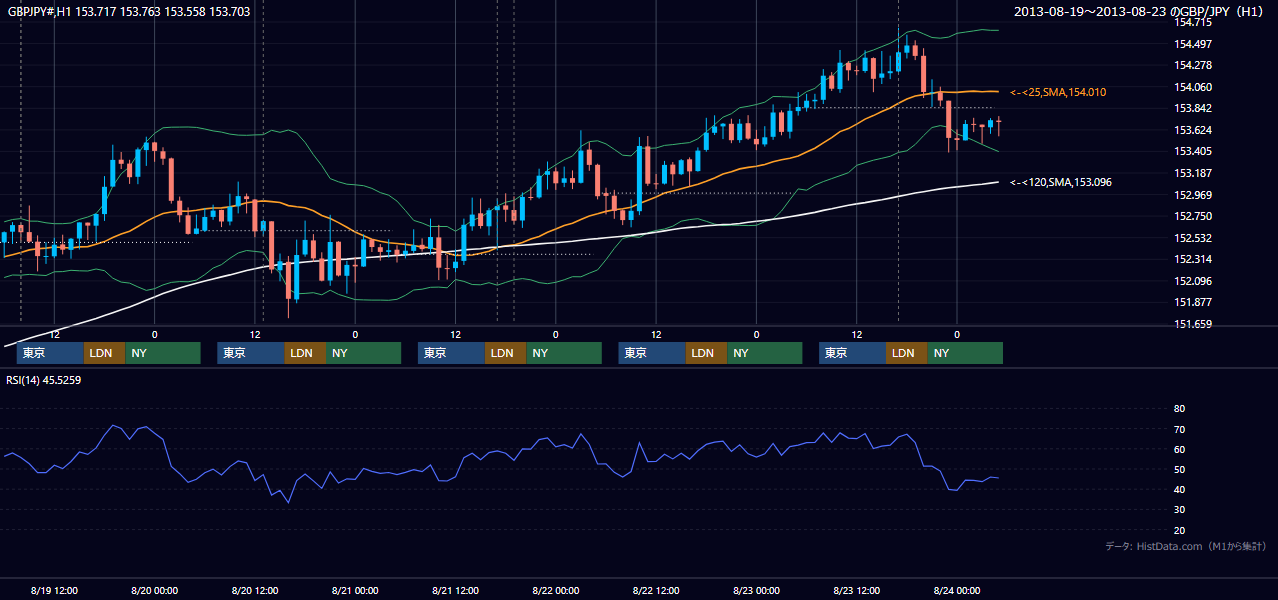Select the 8/22 00:00 time marker
Image resolution: width=1278 pixels, height=600 pixels.
point(556,590)
